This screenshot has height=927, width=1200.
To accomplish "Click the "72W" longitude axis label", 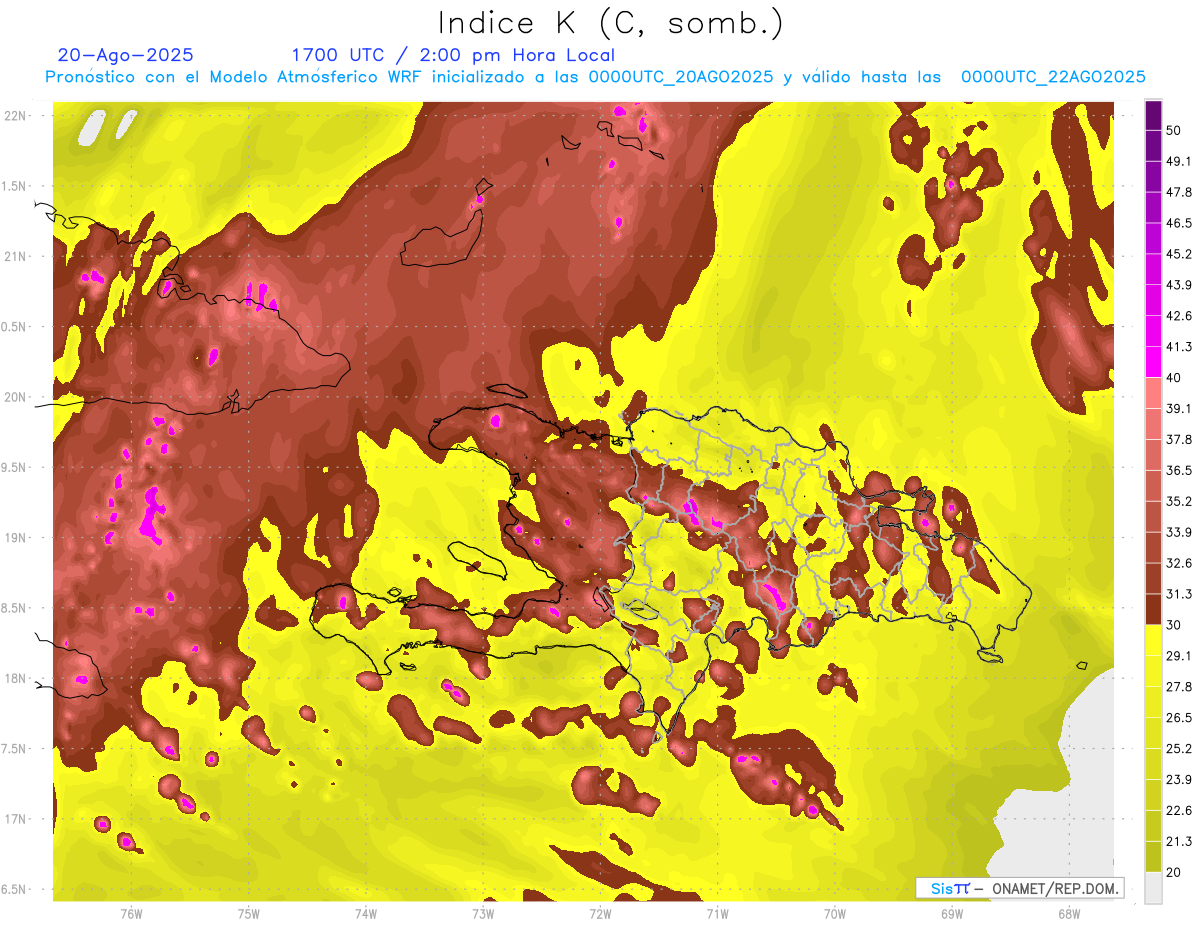I will point(600,913).
